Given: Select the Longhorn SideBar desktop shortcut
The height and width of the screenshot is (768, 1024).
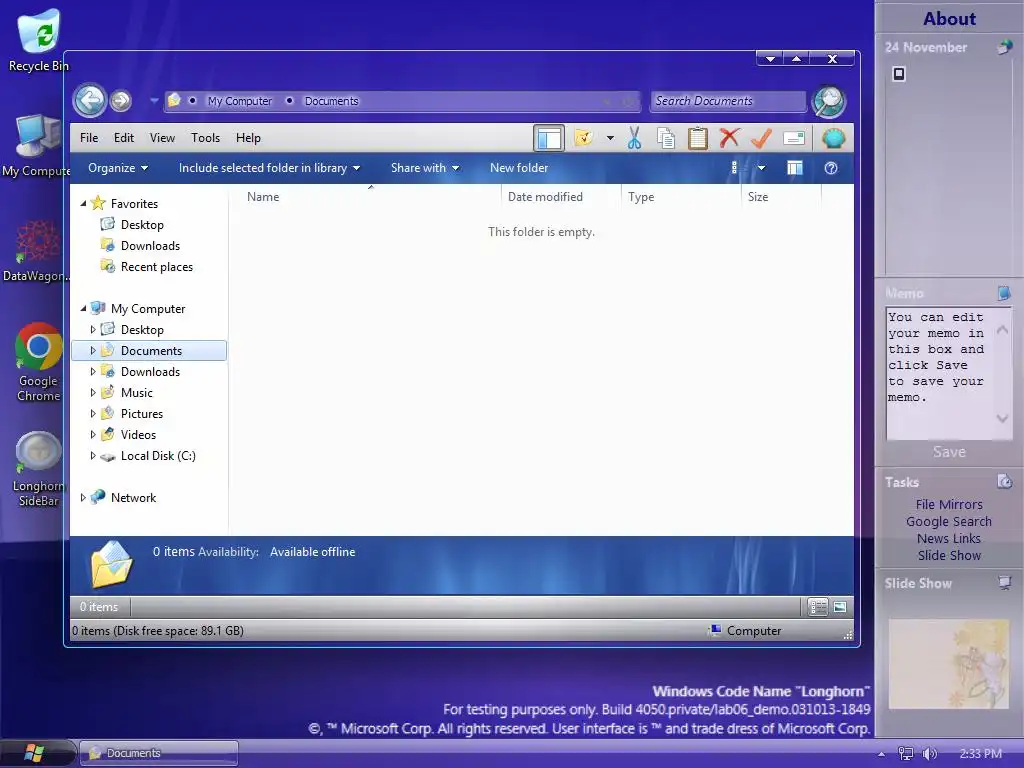Looking at the screenshot, I should tap(38, 469).
